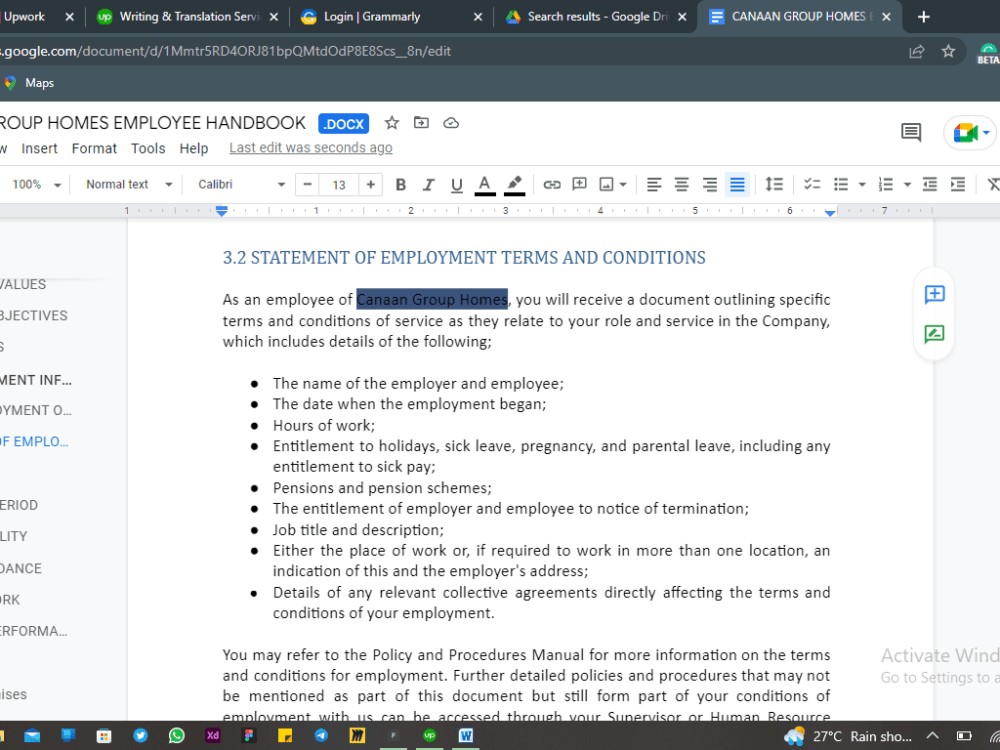This screenshot has width=1000, height=750.
Task: Toggle justify alignment
Action: (737, 185)
